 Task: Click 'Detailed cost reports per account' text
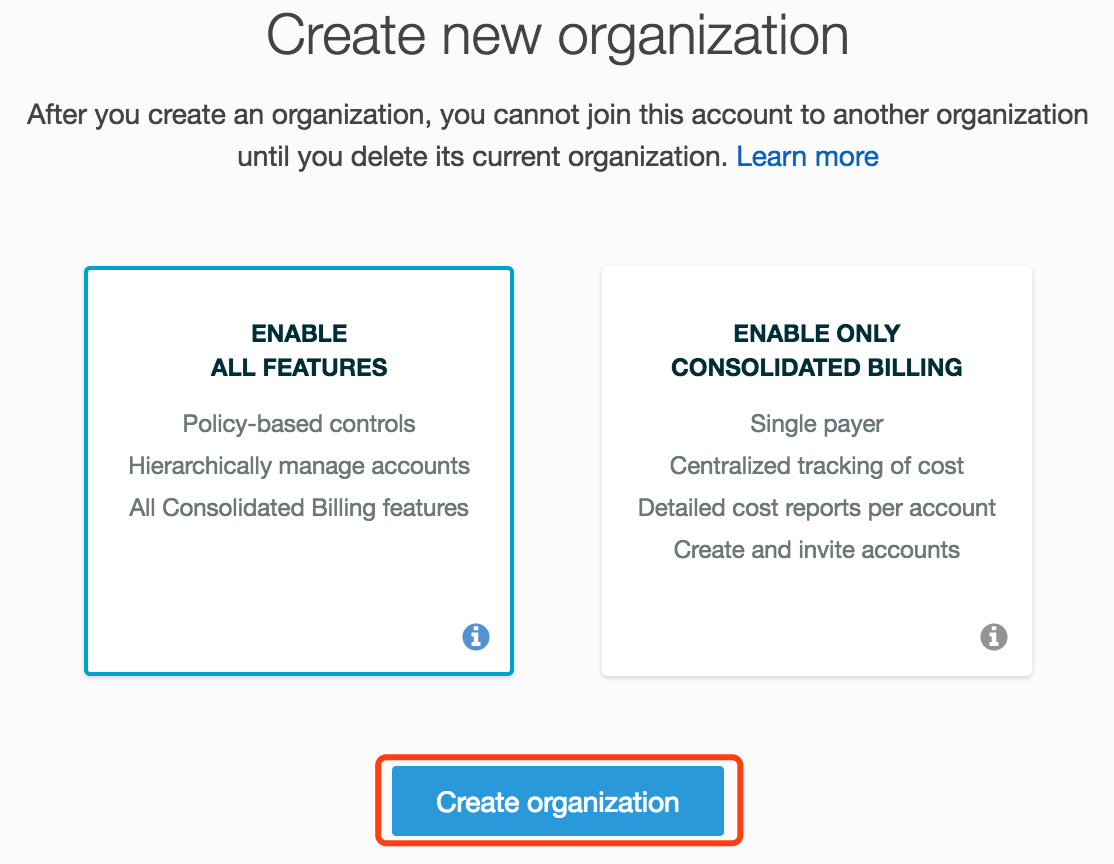816,508
